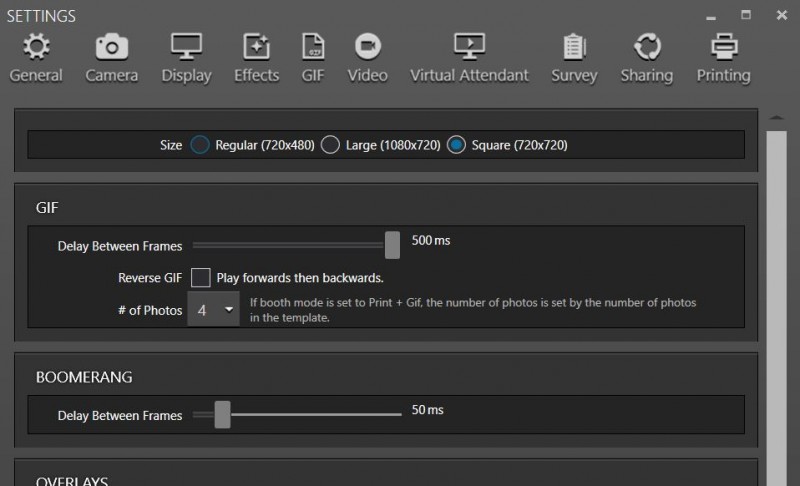Open the GIF file icon
800x486 pixels.
pos(313,47)
